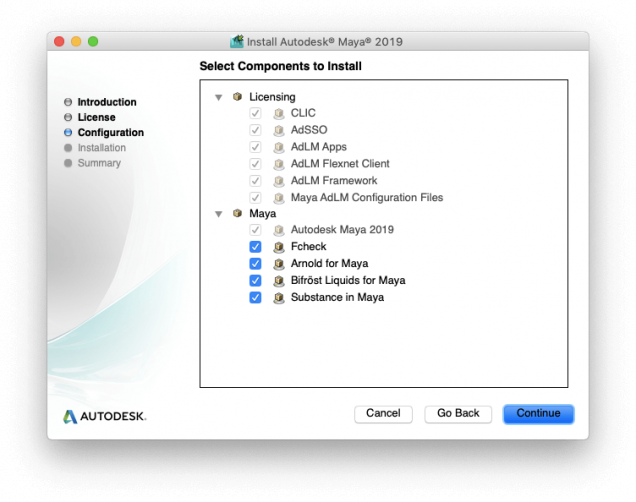
Task: Go Back to the previous step
Action: 458,414
